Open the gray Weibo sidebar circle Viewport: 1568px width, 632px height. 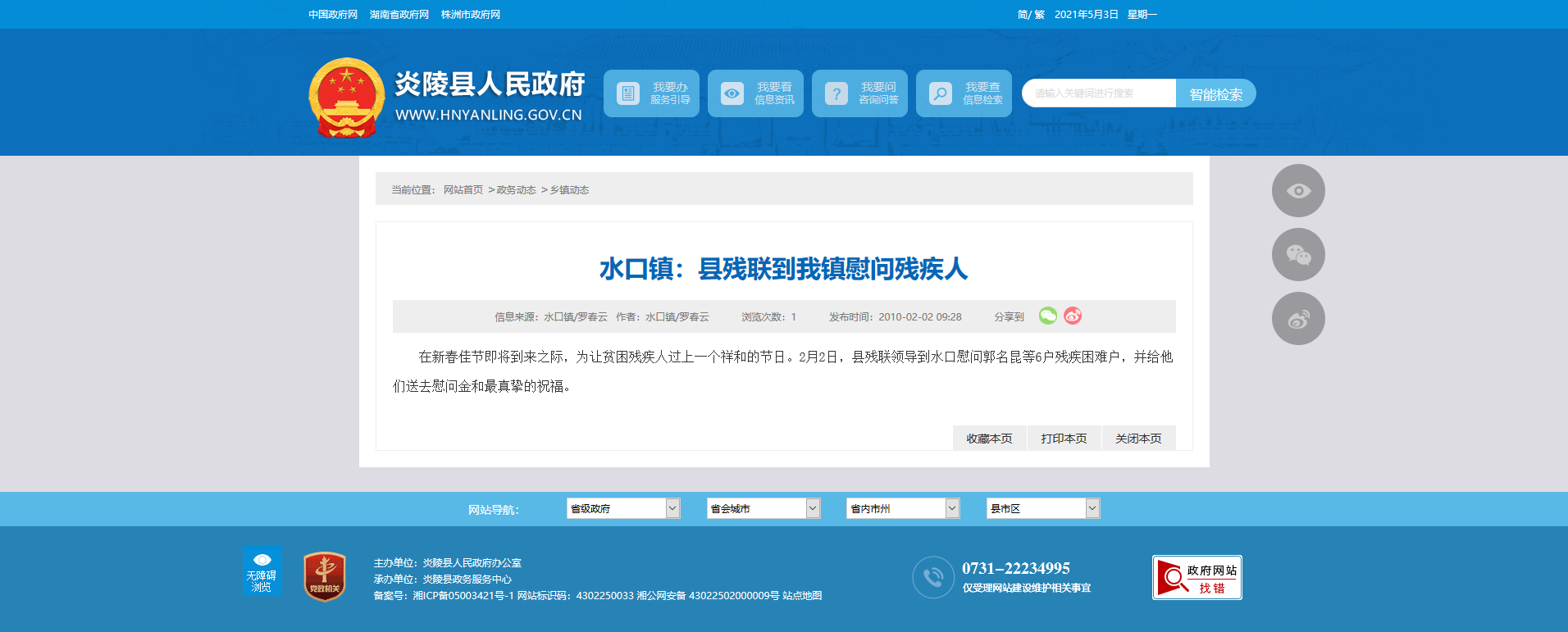coord(1298,319)
